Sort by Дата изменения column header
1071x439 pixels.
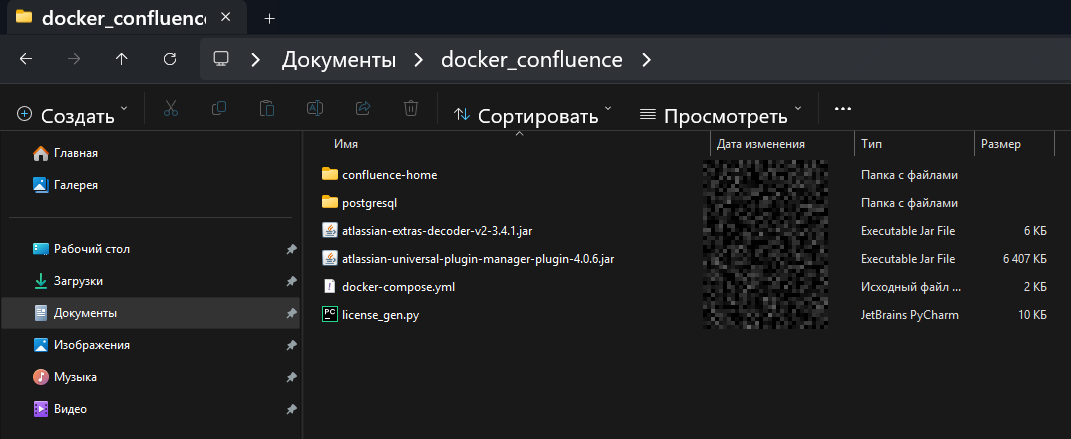(x=760, y=144)
